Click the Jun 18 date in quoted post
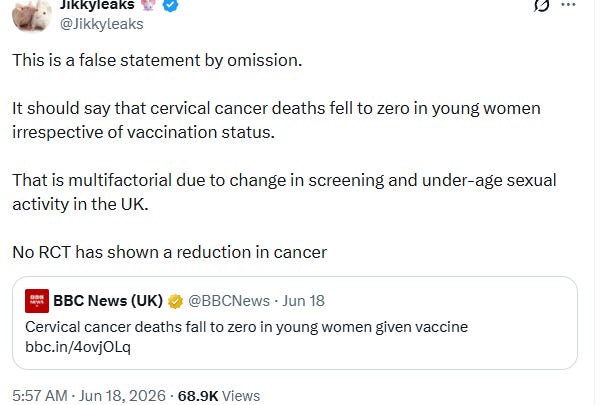Screen dimensions: 604x405 pos(303,301)
